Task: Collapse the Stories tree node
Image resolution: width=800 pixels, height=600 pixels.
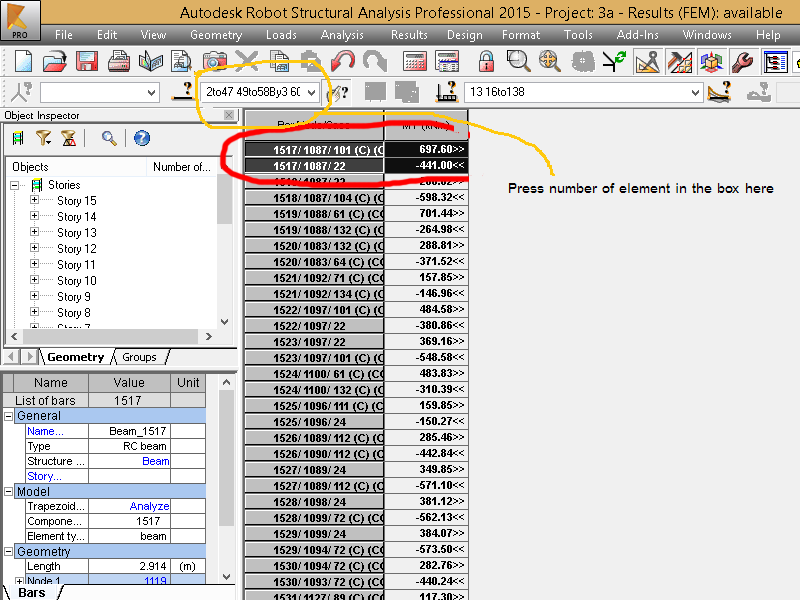Action: click(x=15, y=185)
